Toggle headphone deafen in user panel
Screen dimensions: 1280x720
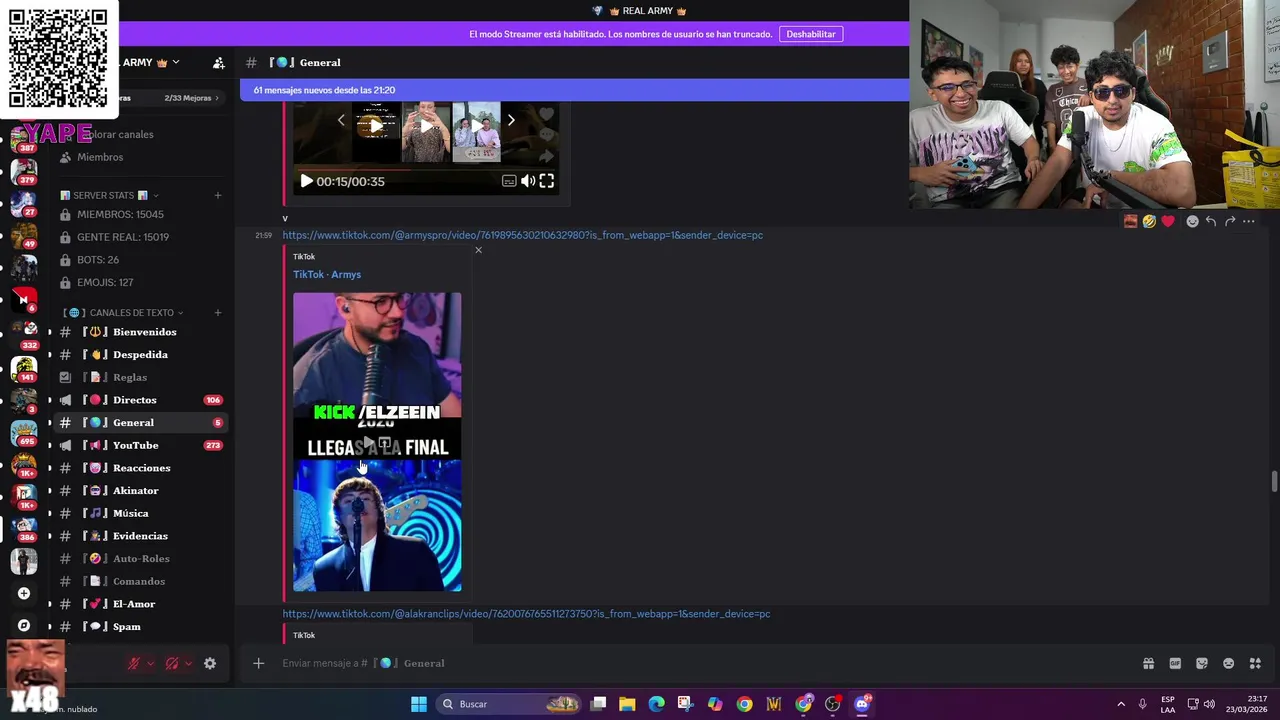[172, 663]
